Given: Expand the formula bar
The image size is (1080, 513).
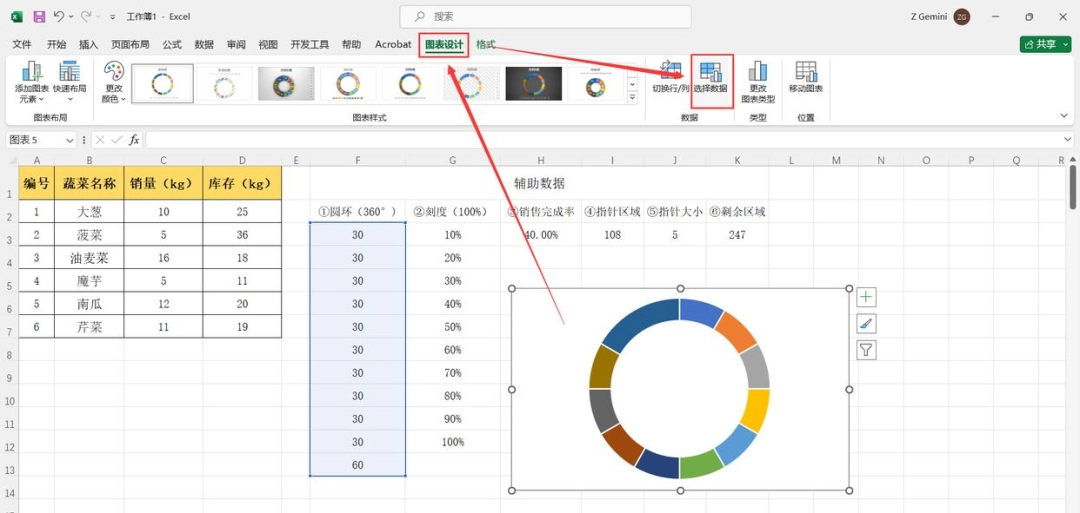Looking at the screenshot, I should coord(1068,140).
